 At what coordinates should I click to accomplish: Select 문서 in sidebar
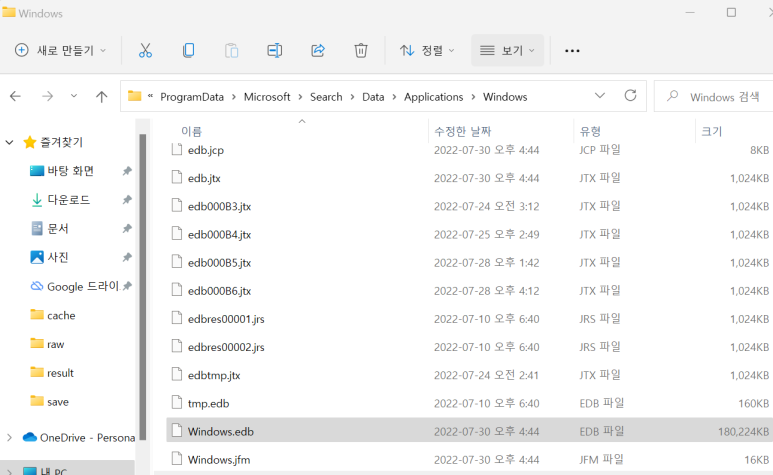tap(58, 229)
